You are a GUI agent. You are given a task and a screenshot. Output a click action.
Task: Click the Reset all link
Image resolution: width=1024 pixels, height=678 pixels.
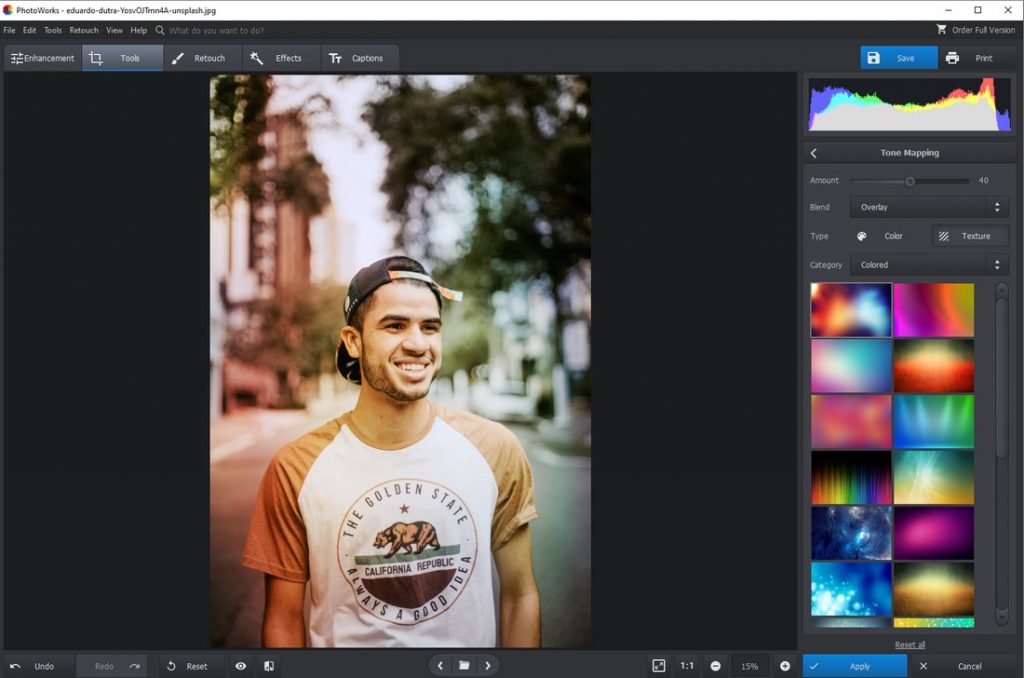(x=908, y=644)
